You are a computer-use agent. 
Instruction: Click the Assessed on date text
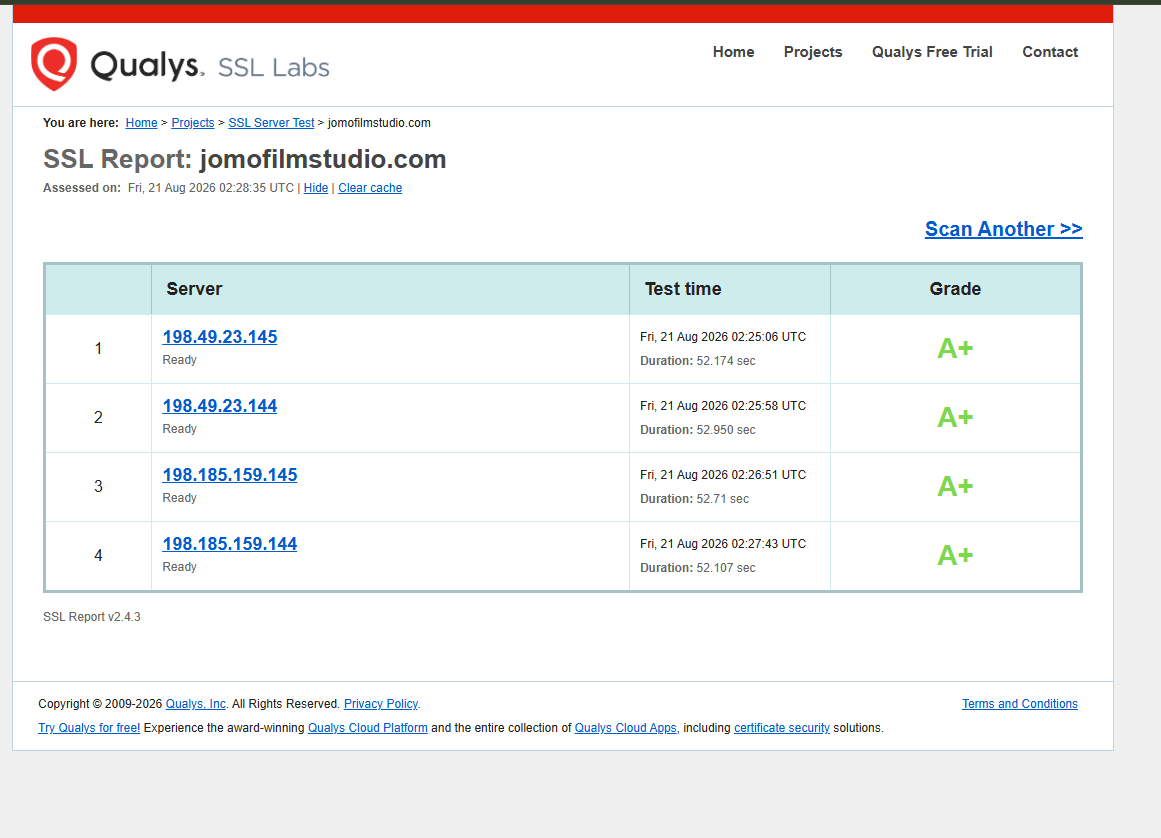(169, 188)
